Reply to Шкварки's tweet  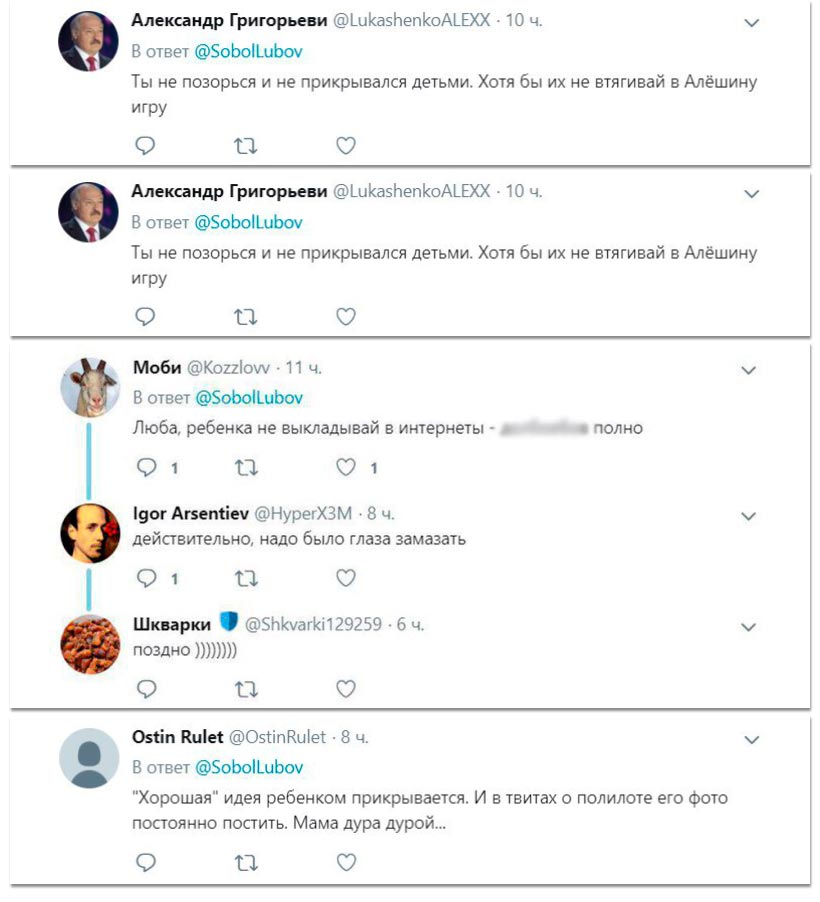coord(146,688)
